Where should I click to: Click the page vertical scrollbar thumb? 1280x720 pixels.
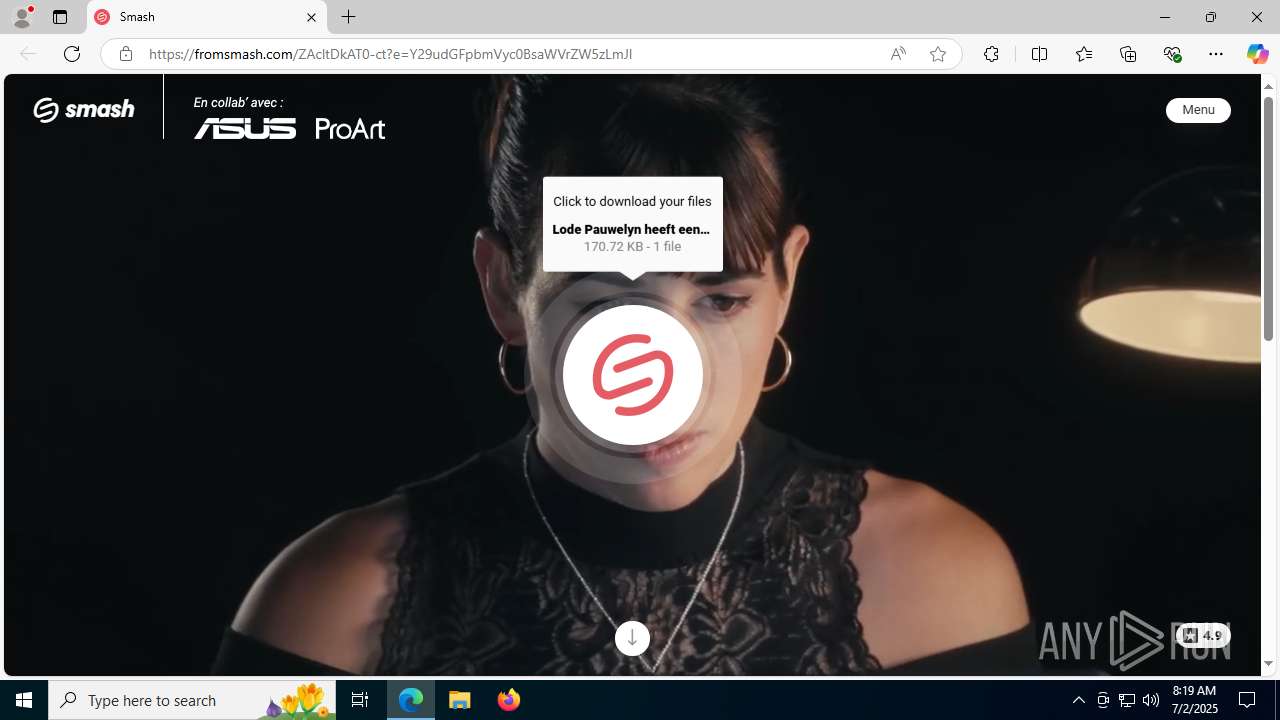[x=1268, y=218]
